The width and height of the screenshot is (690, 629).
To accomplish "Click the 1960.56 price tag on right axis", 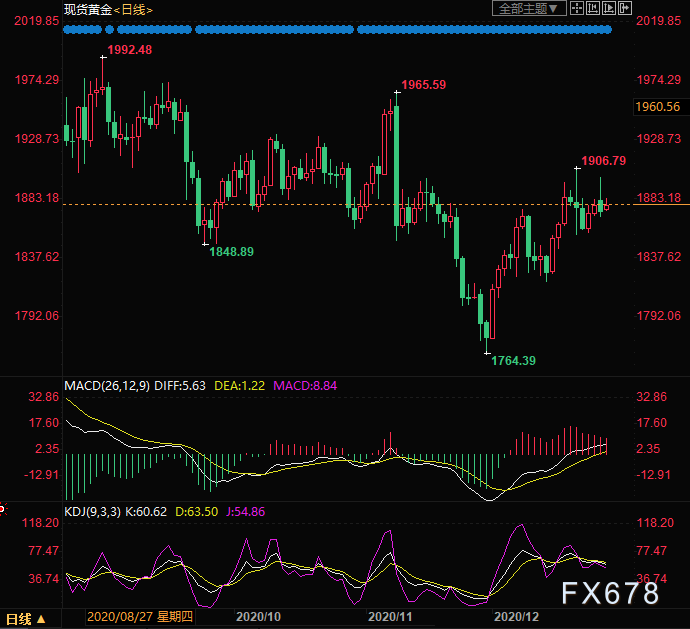I will point(657,107).
